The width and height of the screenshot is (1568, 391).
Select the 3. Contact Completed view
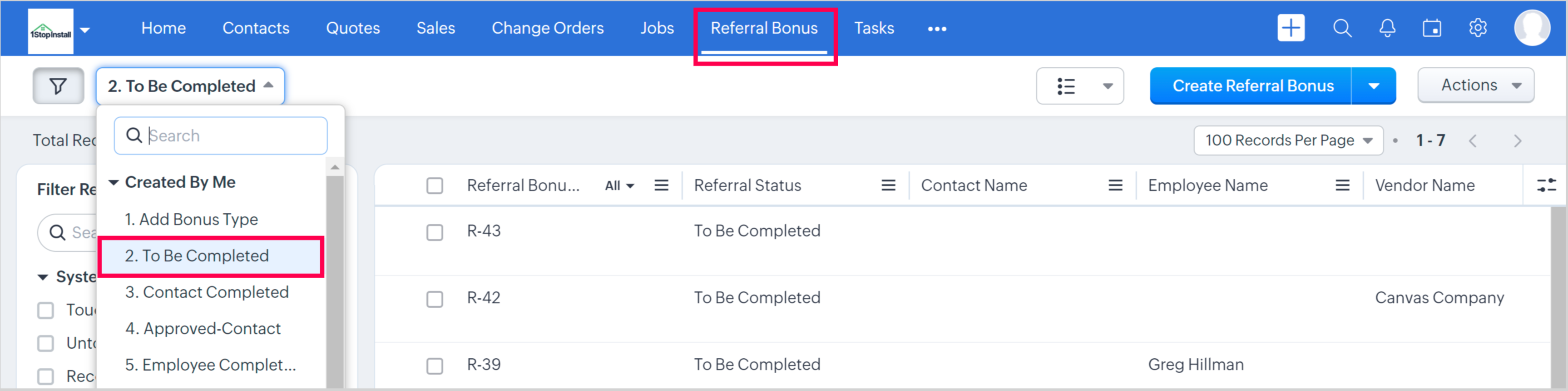[x=207, y=292]
